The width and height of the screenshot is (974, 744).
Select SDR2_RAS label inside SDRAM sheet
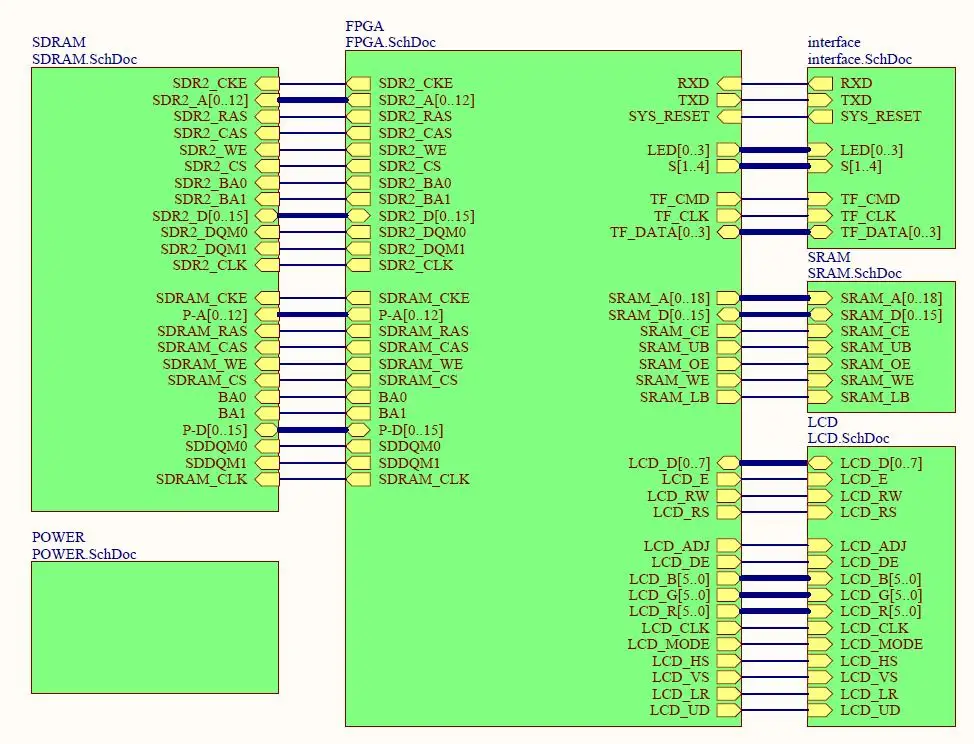click(210, 116)
